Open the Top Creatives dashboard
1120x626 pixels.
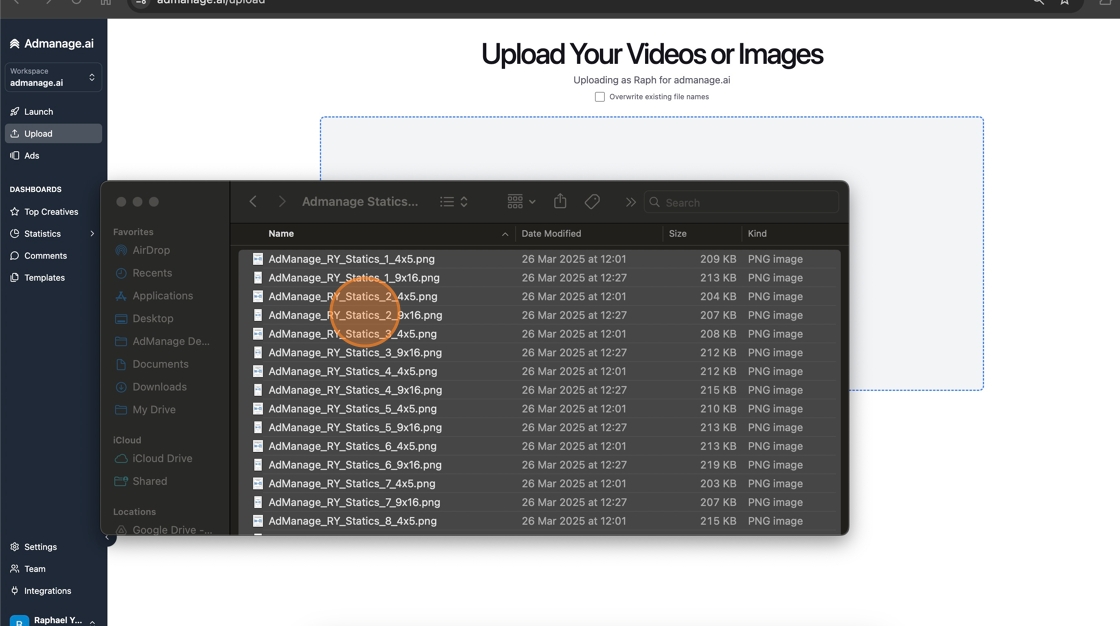(x=53, y=212)
